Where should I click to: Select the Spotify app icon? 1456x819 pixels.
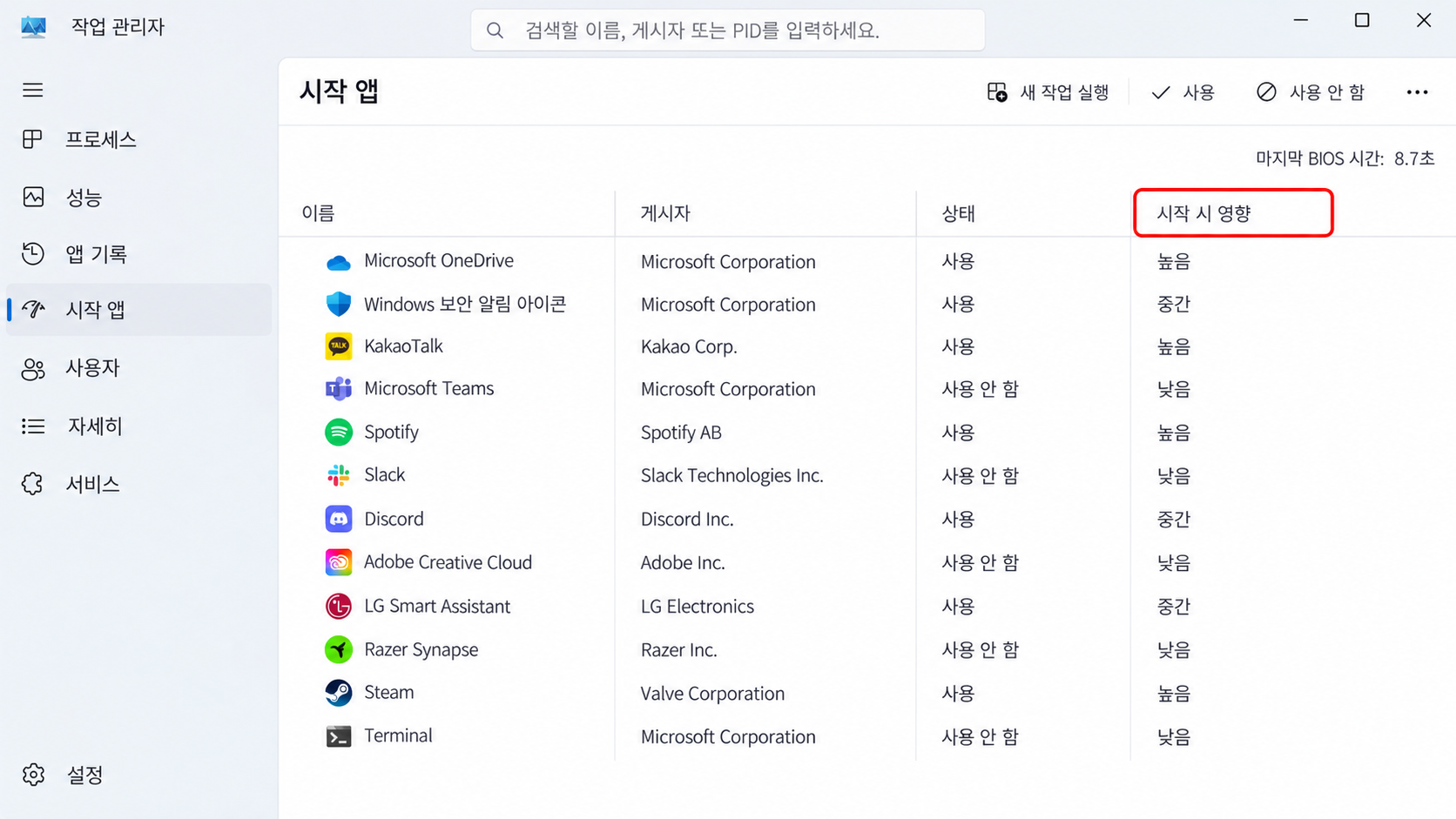pyautogui.click(x=339, y=432)
